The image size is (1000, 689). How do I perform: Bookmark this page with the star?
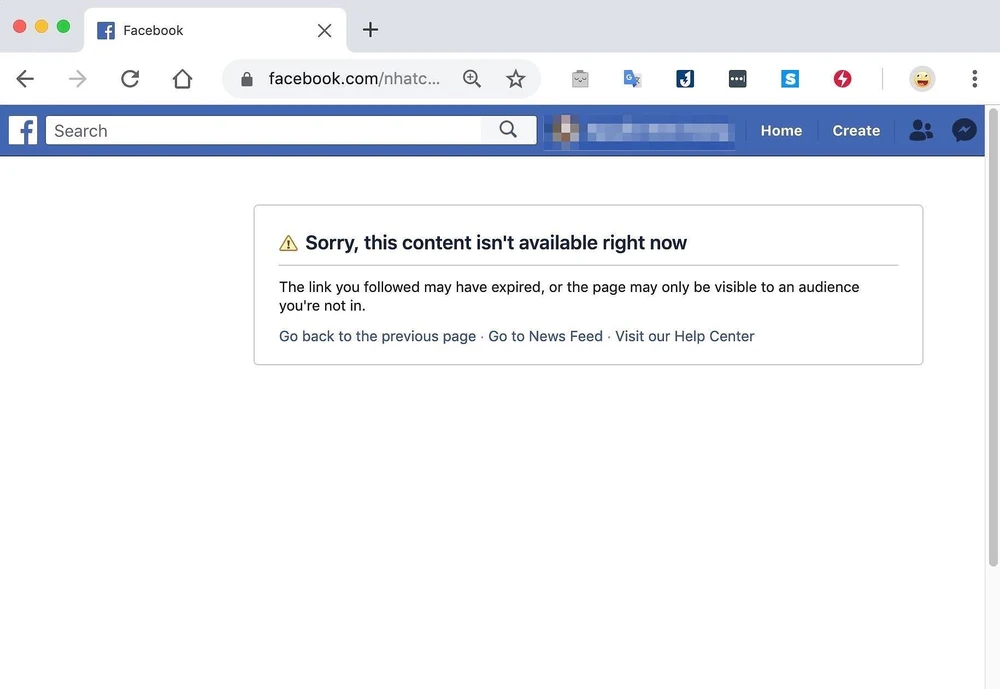[515, 79]
